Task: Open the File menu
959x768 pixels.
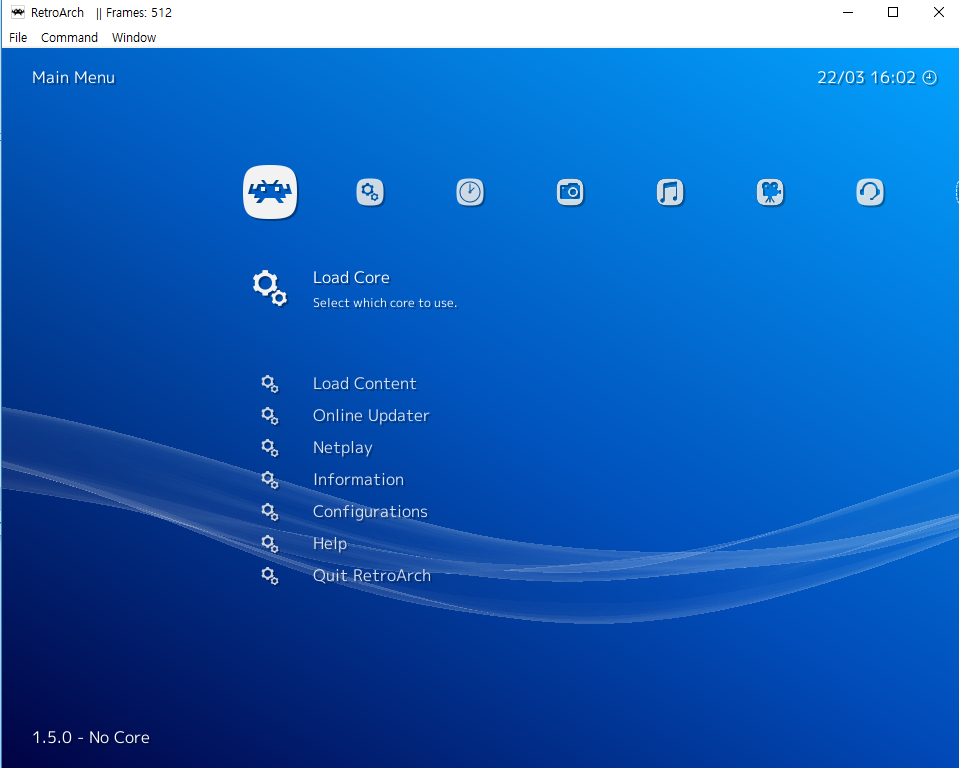Action: point(18,37)
